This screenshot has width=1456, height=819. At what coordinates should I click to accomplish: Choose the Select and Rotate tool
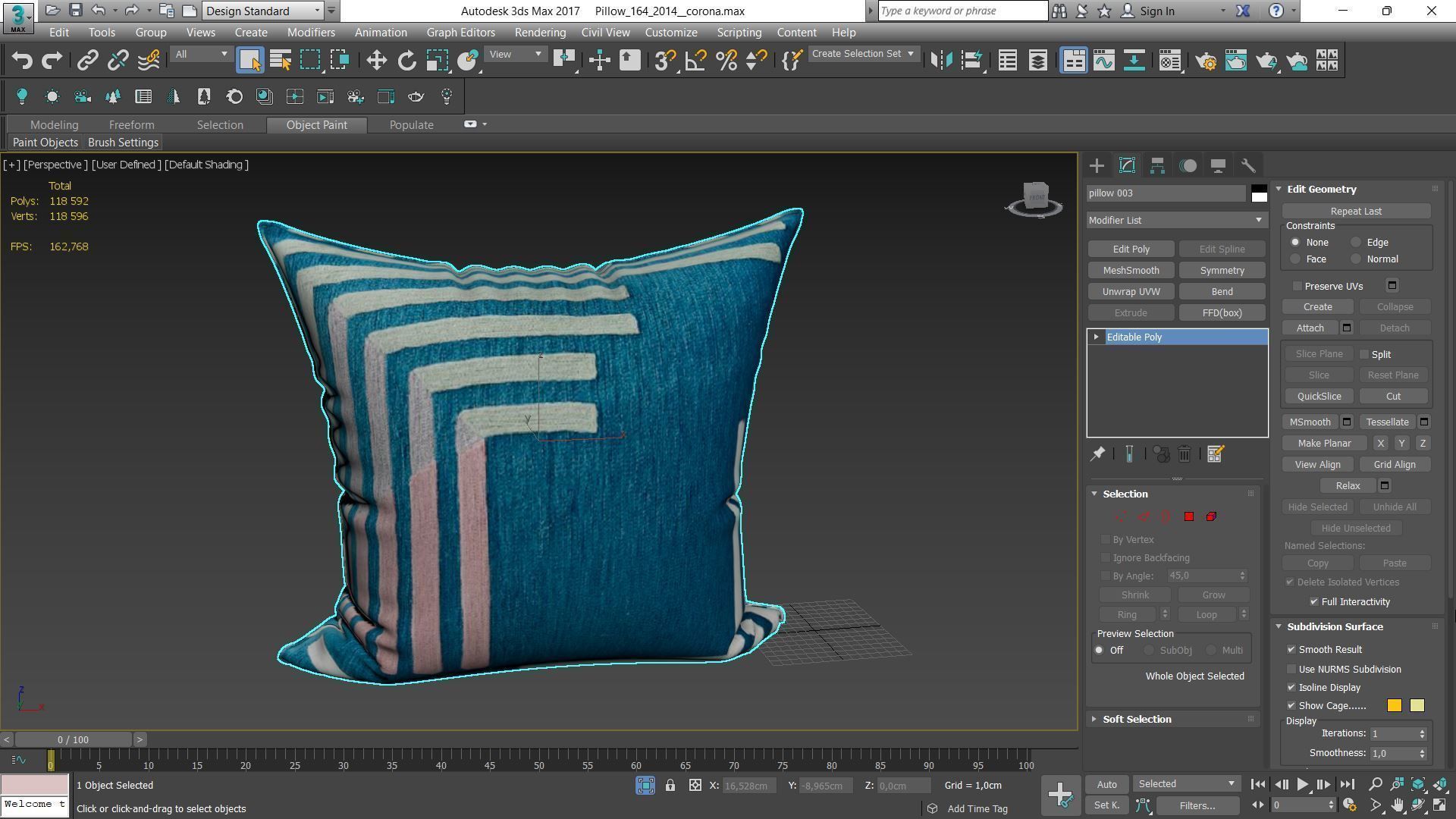coord(407,61)
